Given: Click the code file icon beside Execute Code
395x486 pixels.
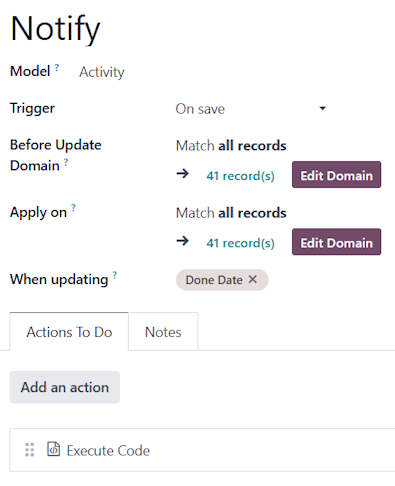Looking at the screenshot, I should point(53,449).
